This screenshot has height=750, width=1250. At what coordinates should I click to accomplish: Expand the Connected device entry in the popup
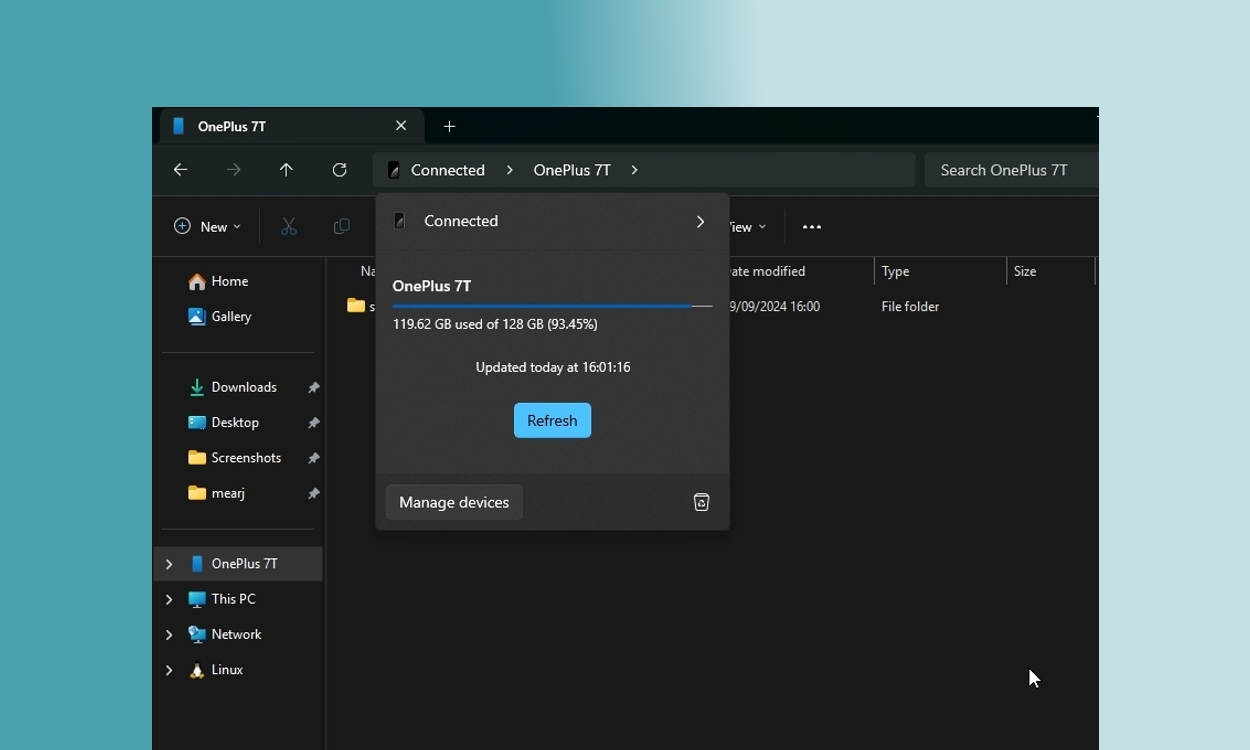point(700,221)
